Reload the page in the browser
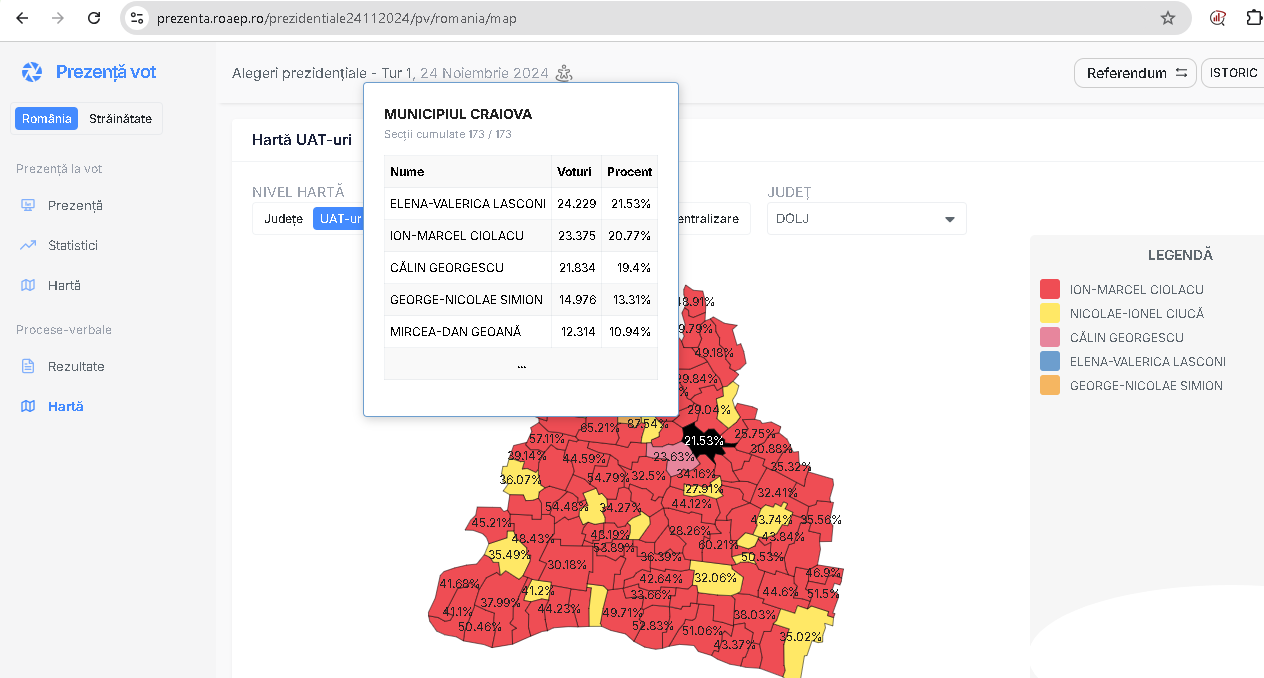This screenshot has width=1264, height=678. coord(94,18)
